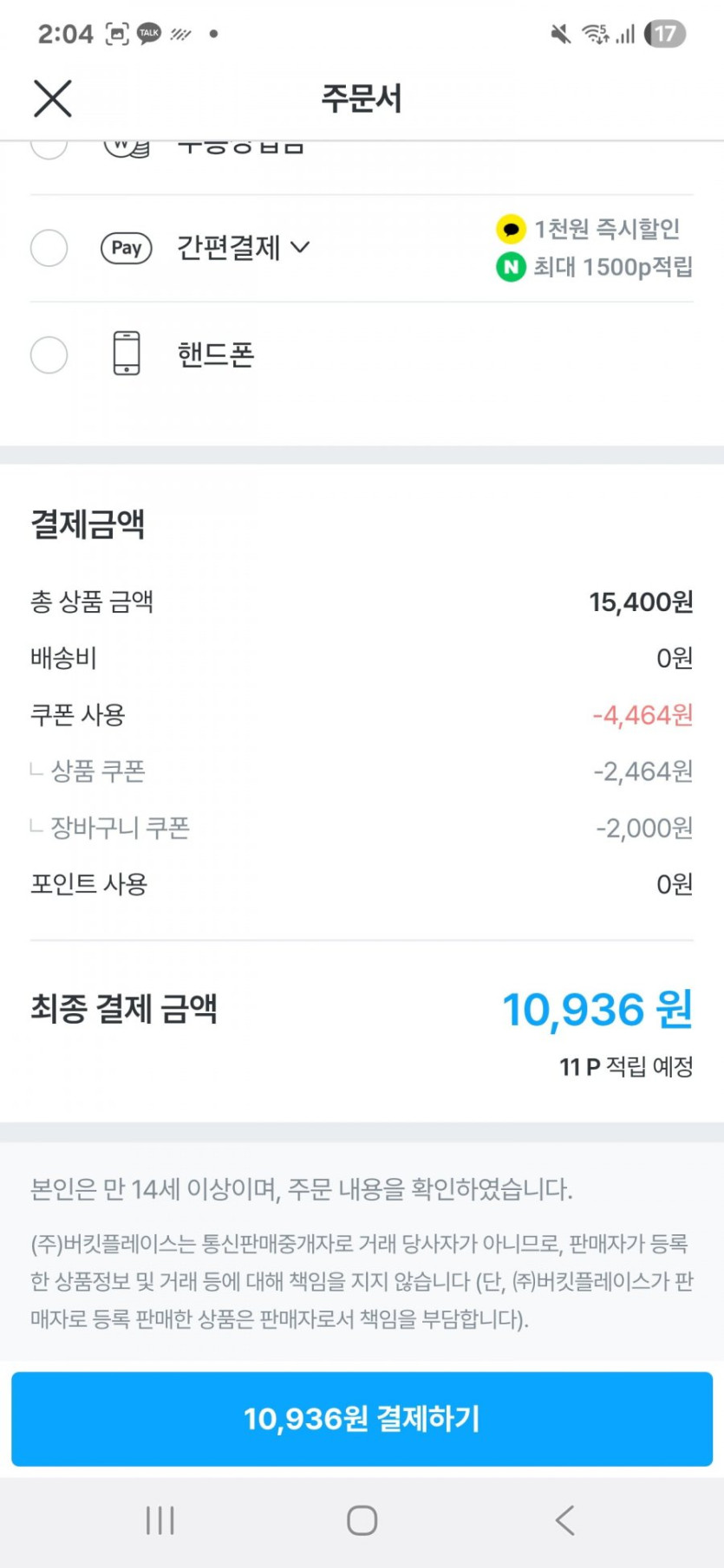This screenshot has width=724, height=1568.
Task: Tap the Pay badge icon
Action: 127,248
